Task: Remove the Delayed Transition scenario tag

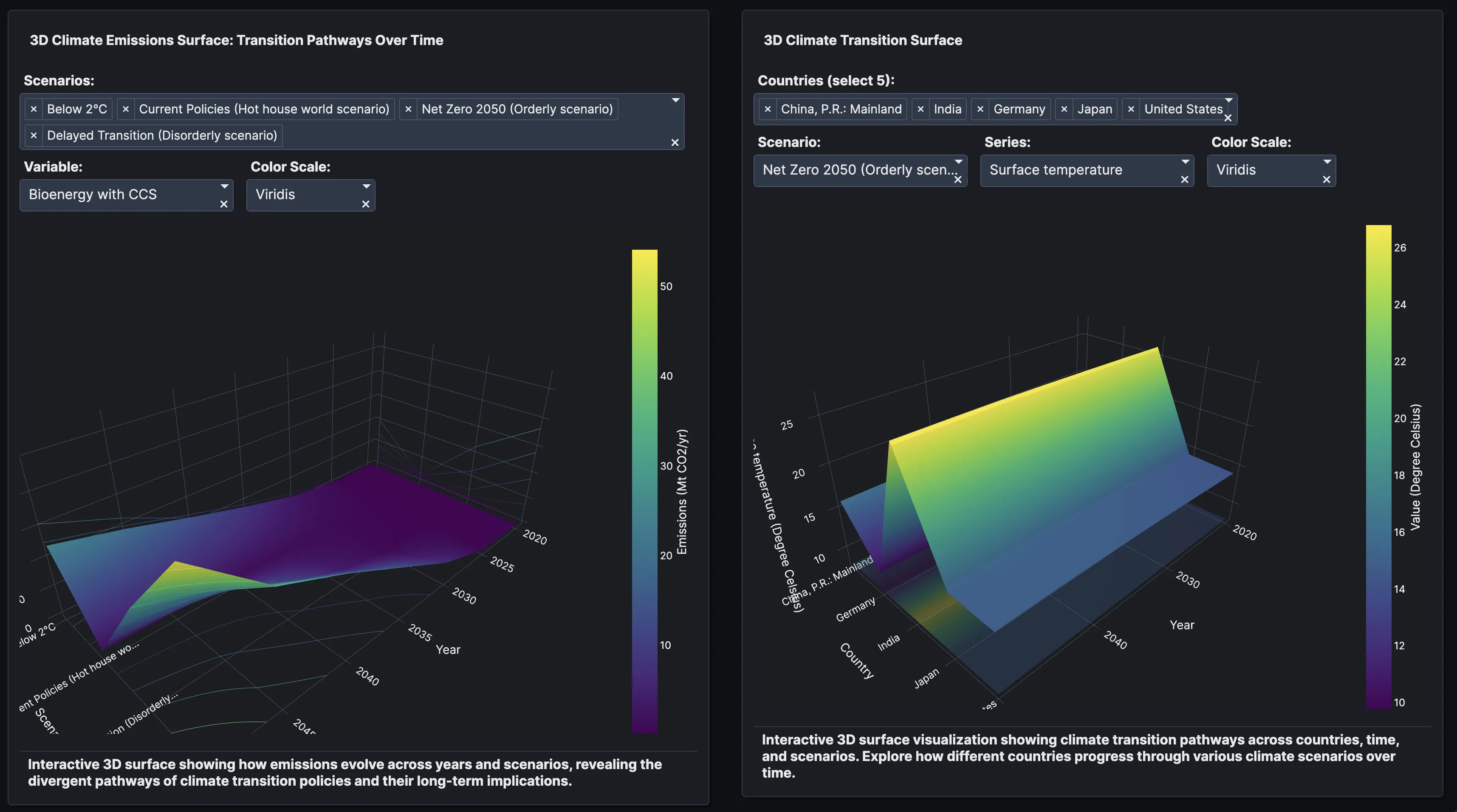Action: click(34, 135)
